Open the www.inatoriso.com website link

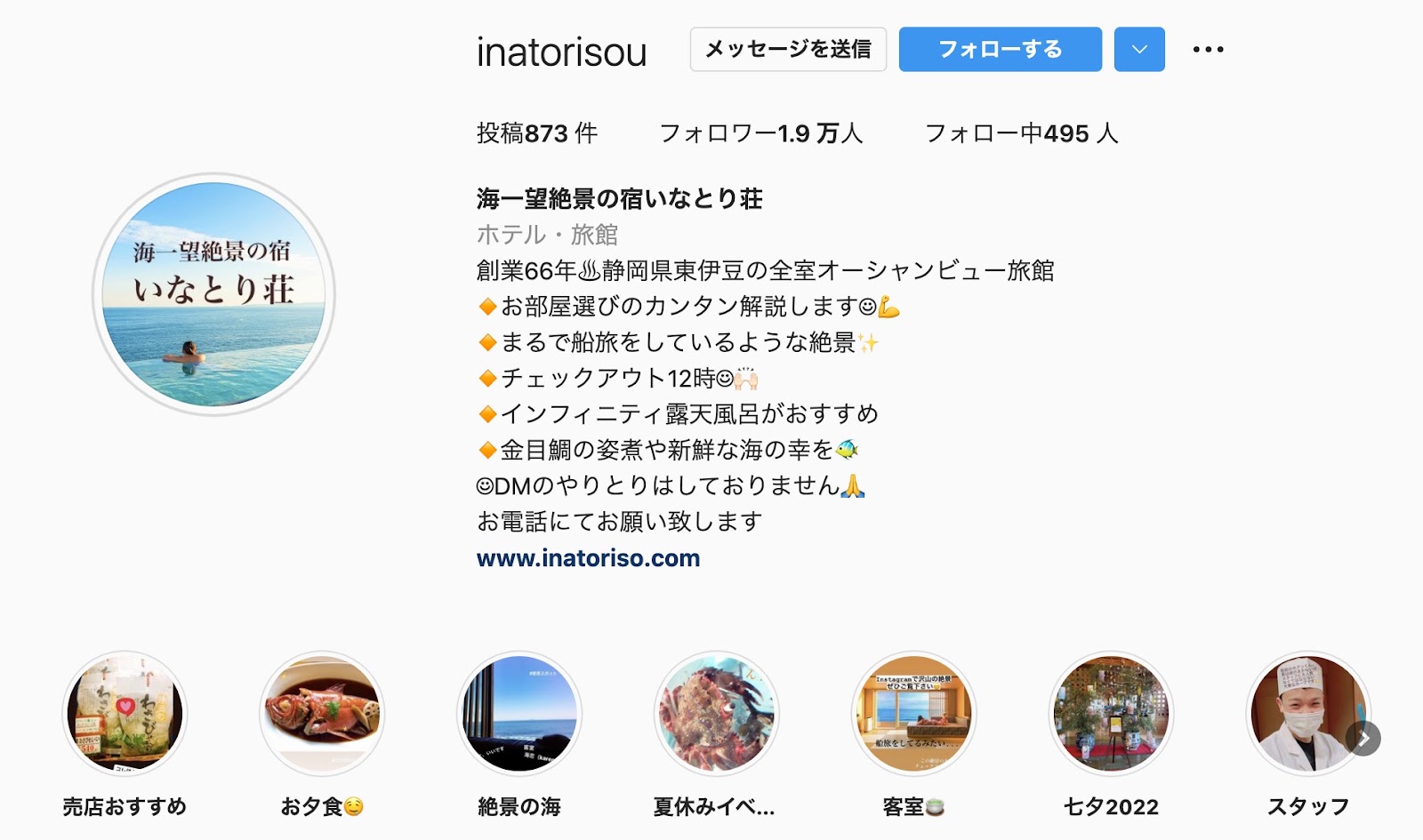click(x=588, y=558)
